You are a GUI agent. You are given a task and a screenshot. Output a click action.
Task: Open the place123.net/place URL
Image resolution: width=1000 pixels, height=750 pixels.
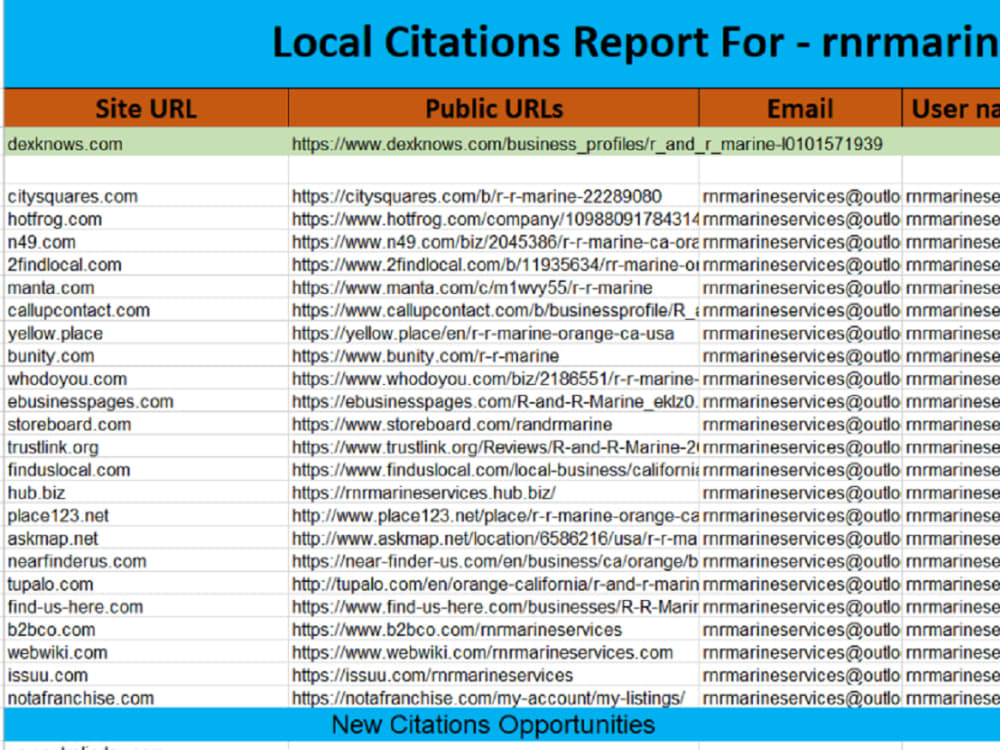[x=494, y=515]
